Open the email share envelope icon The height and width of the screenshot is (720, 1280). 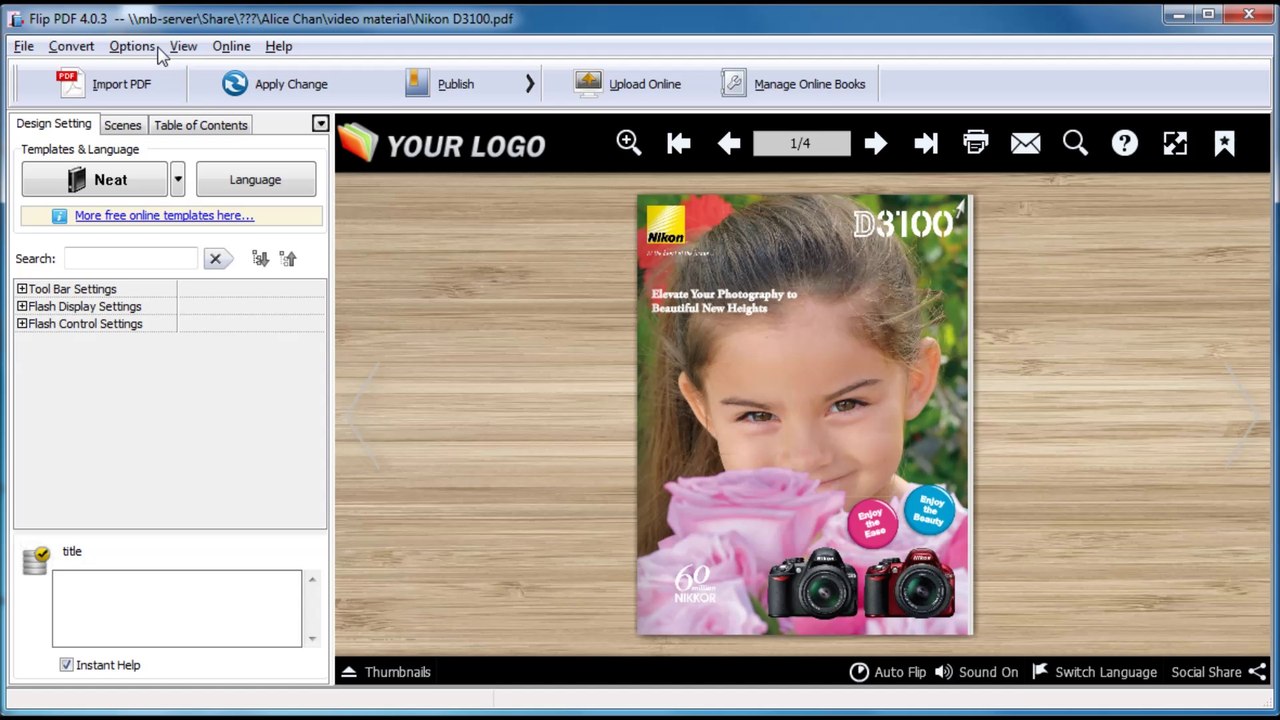pyautogui.click(x=1025, y=144)
